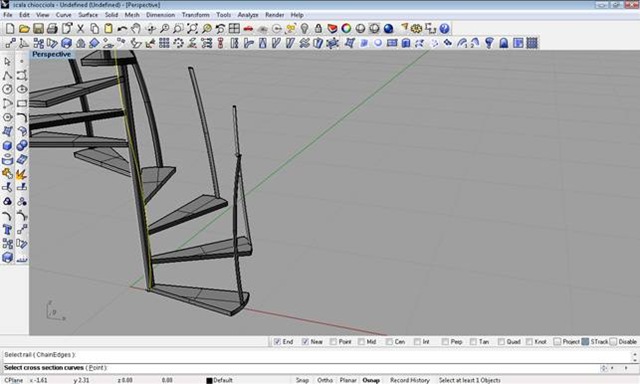640x384 pixels.
Task: Select the Box solid tool in sidebar
Action: click(x=7, y=146)
